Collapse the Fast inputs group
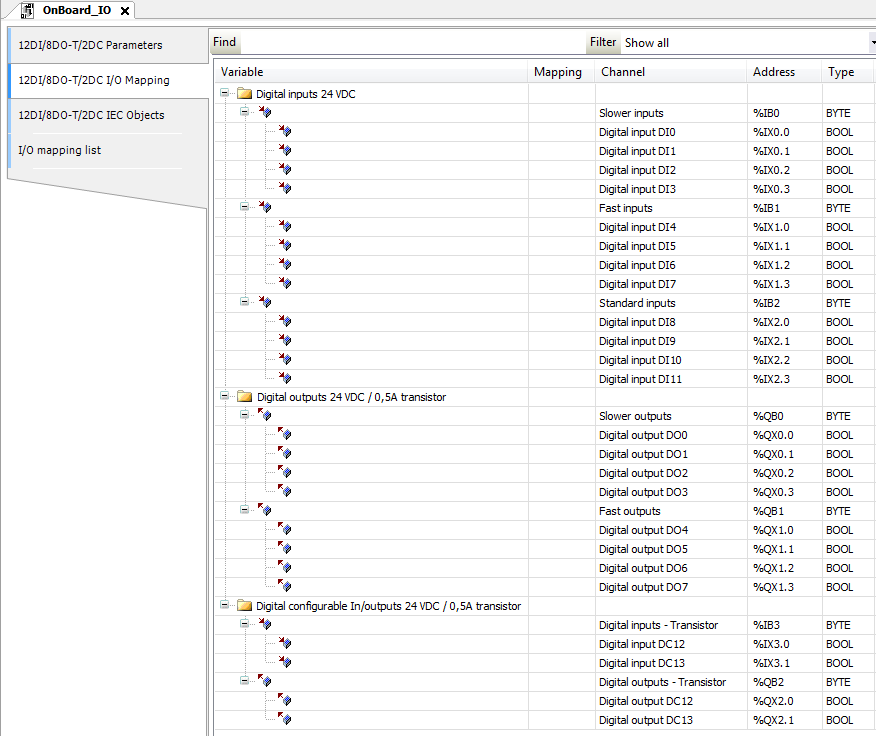 tap(244, 208)
